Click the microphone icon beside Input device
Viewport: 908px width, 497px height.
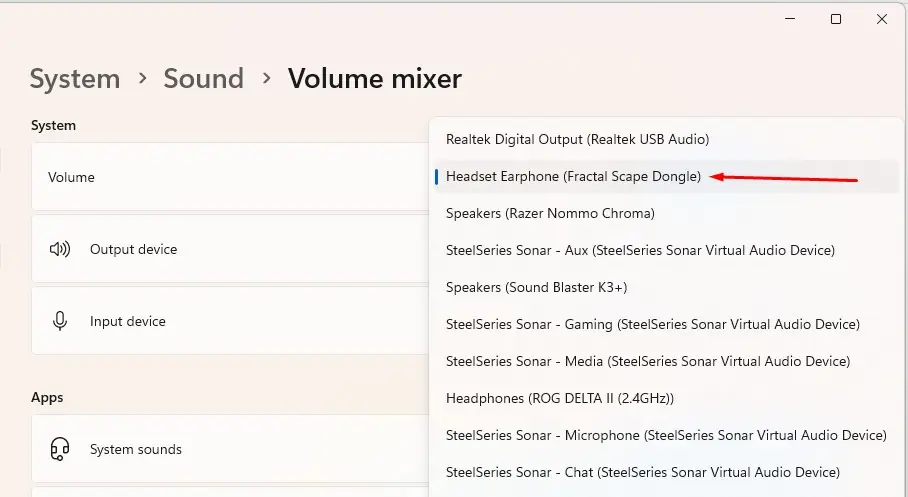point(60,321)
